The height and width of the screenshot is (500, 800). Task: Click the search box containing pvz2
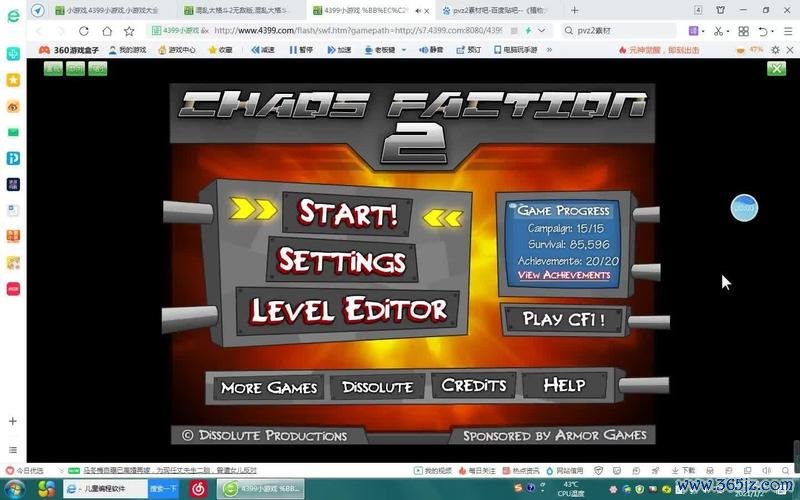pos(619,31)
